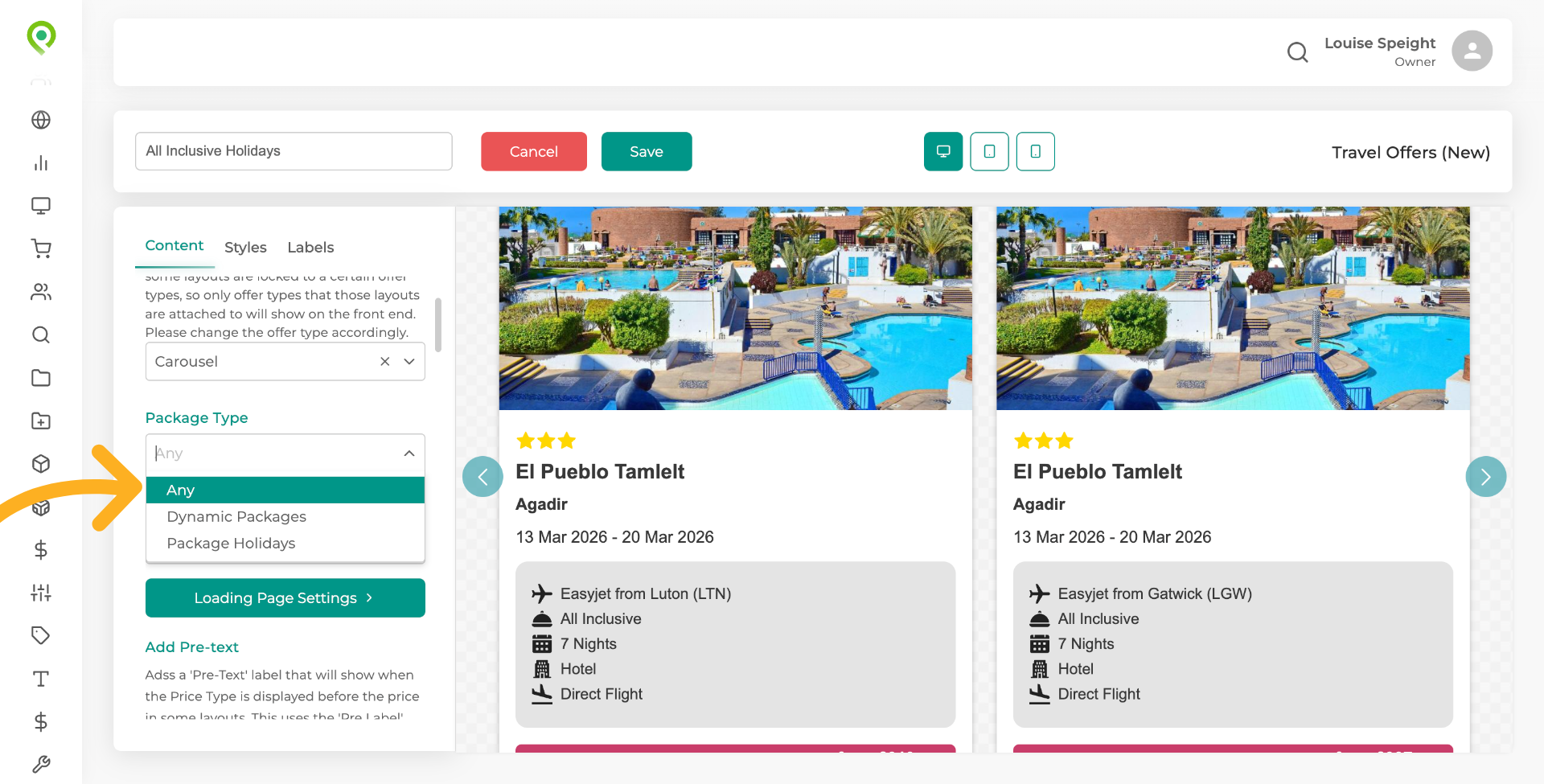Open the users/customers icon in sidebar
Screen dimensions: 1544x784
tap(41, 292)
